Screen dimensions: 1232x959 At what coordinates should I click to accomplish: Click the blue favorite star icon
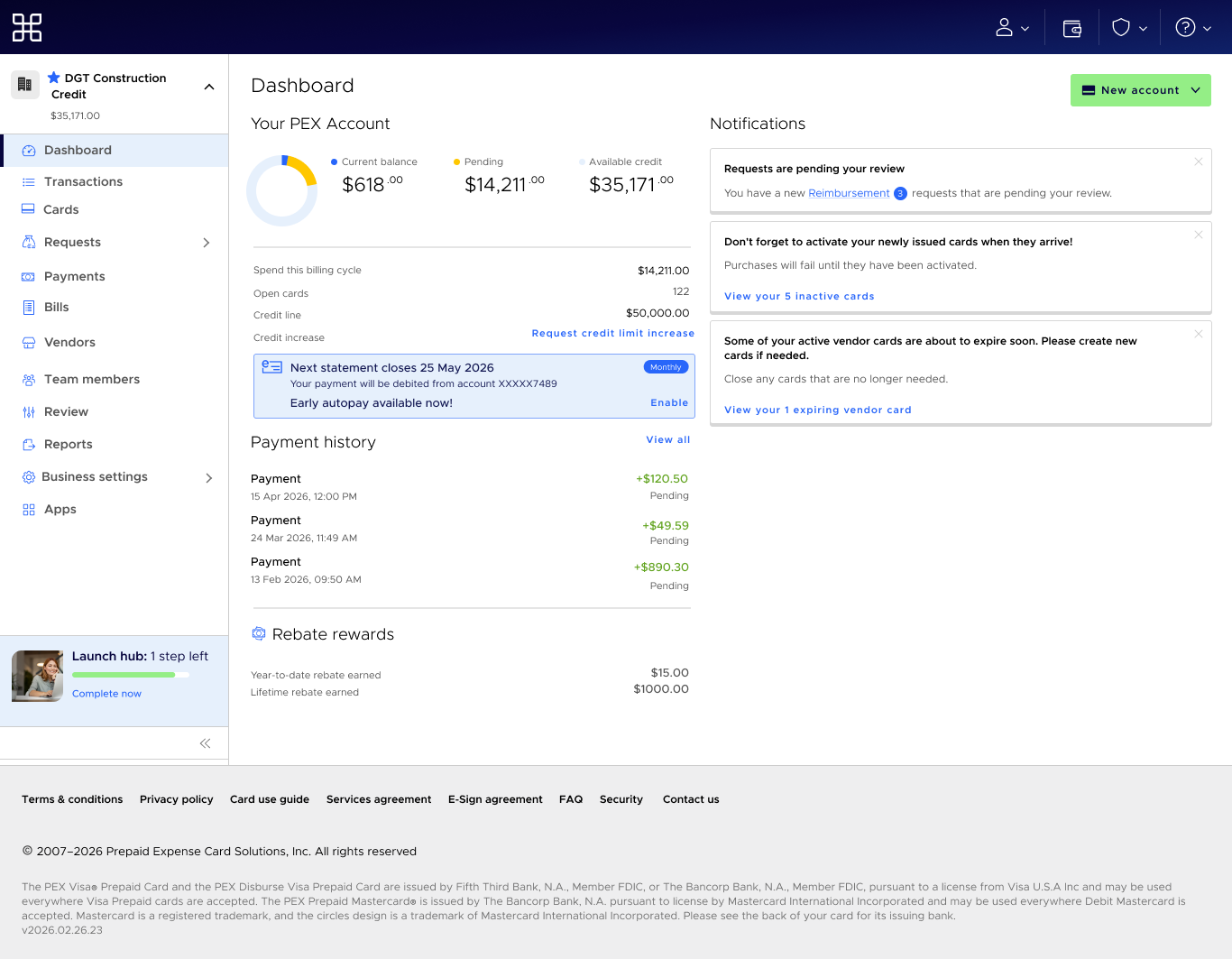(54, 78)
